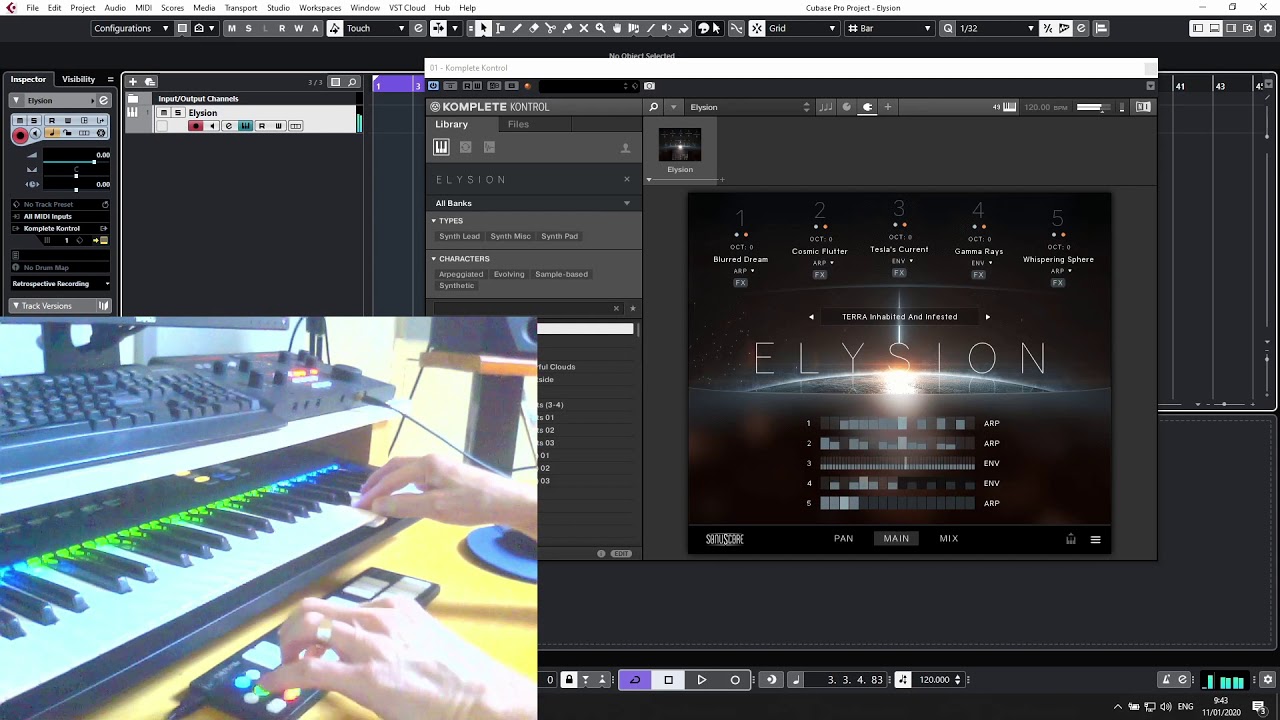Open the 1/32 quantize preset dropdown

997,28
